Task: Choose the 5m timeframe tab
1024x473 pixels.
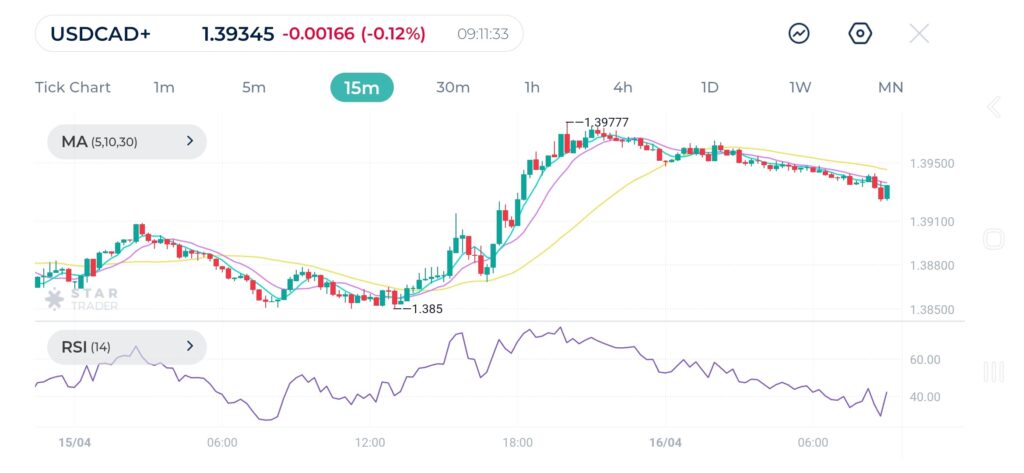Action: coord(254,87)
